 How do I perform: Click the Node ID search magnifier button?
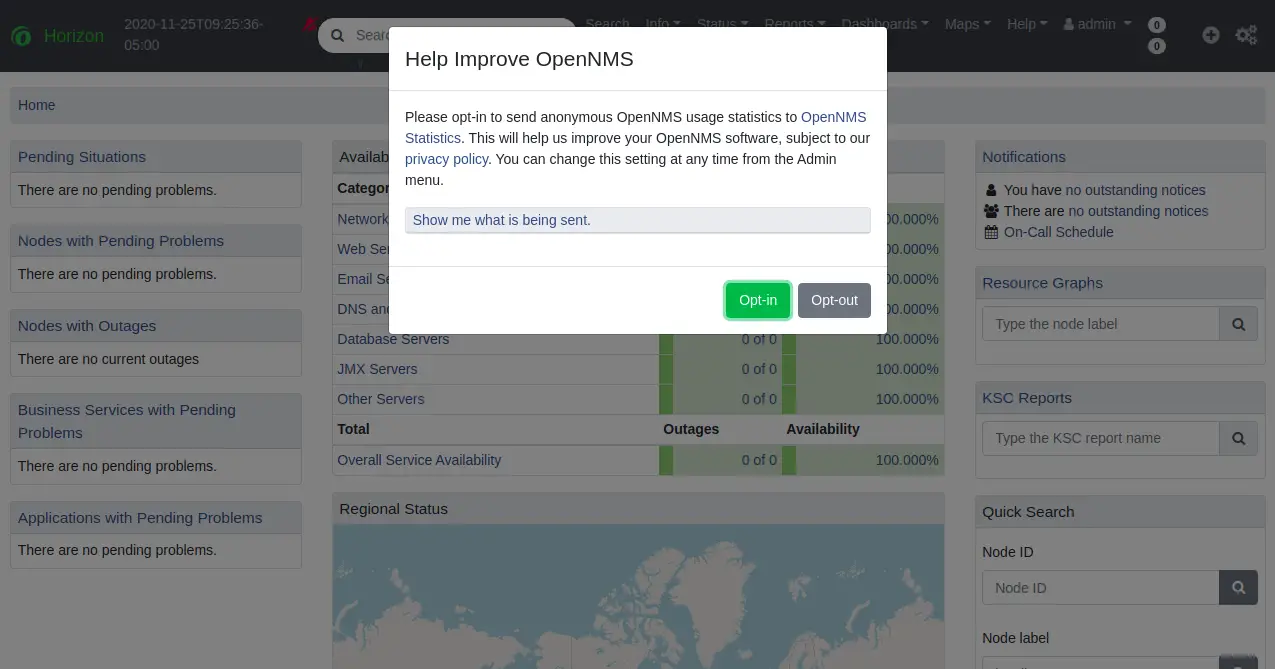[1238, 587]
